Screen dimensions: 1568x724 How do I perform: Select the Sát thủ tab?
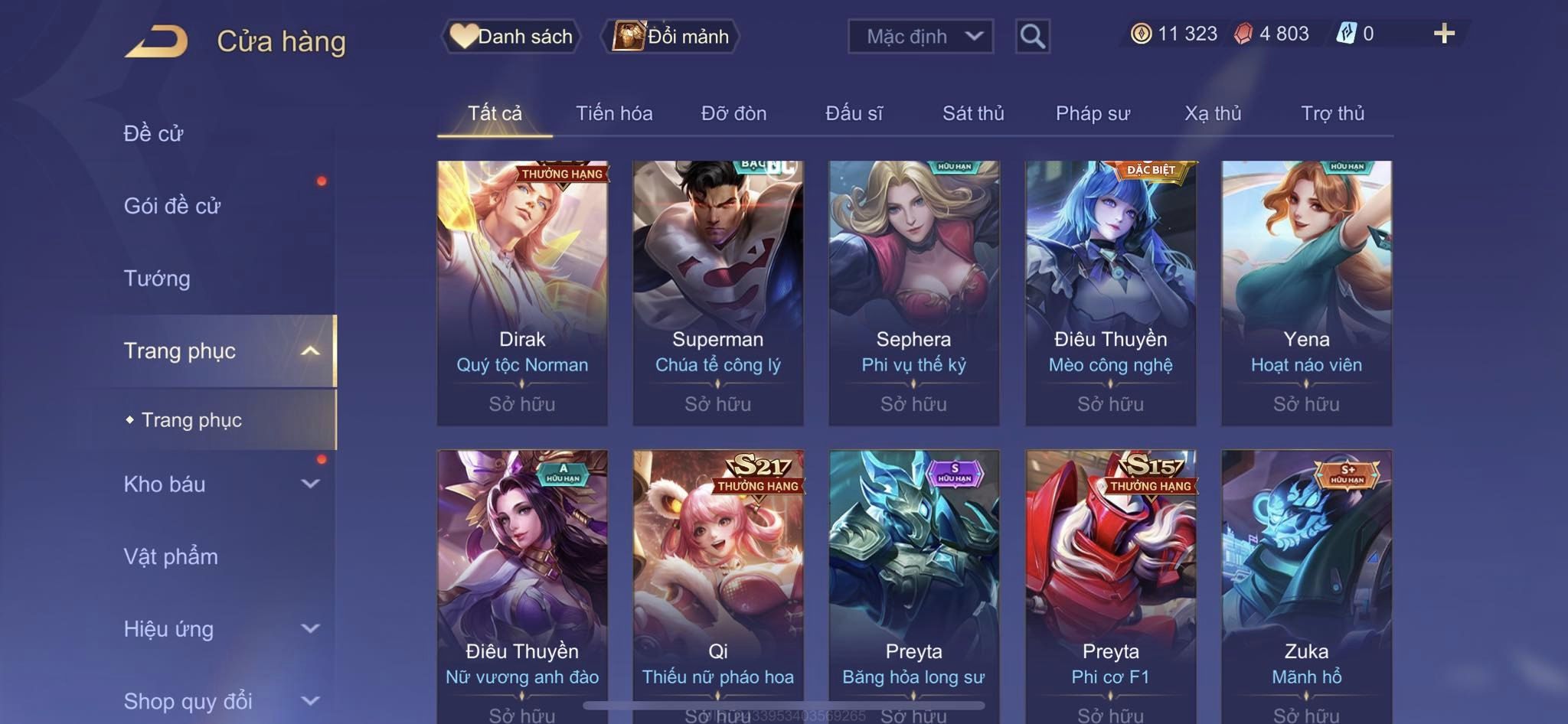coord(973,113)
